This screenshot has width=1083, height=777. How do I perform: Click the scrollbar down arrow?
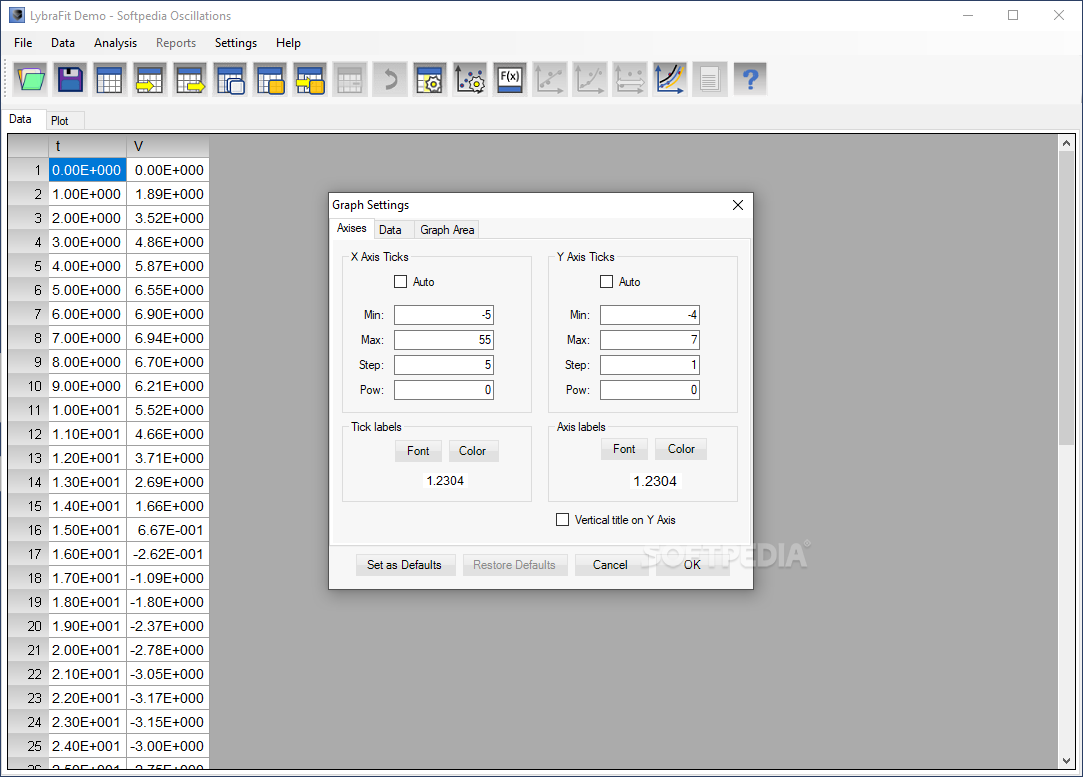click(1066, 760)
